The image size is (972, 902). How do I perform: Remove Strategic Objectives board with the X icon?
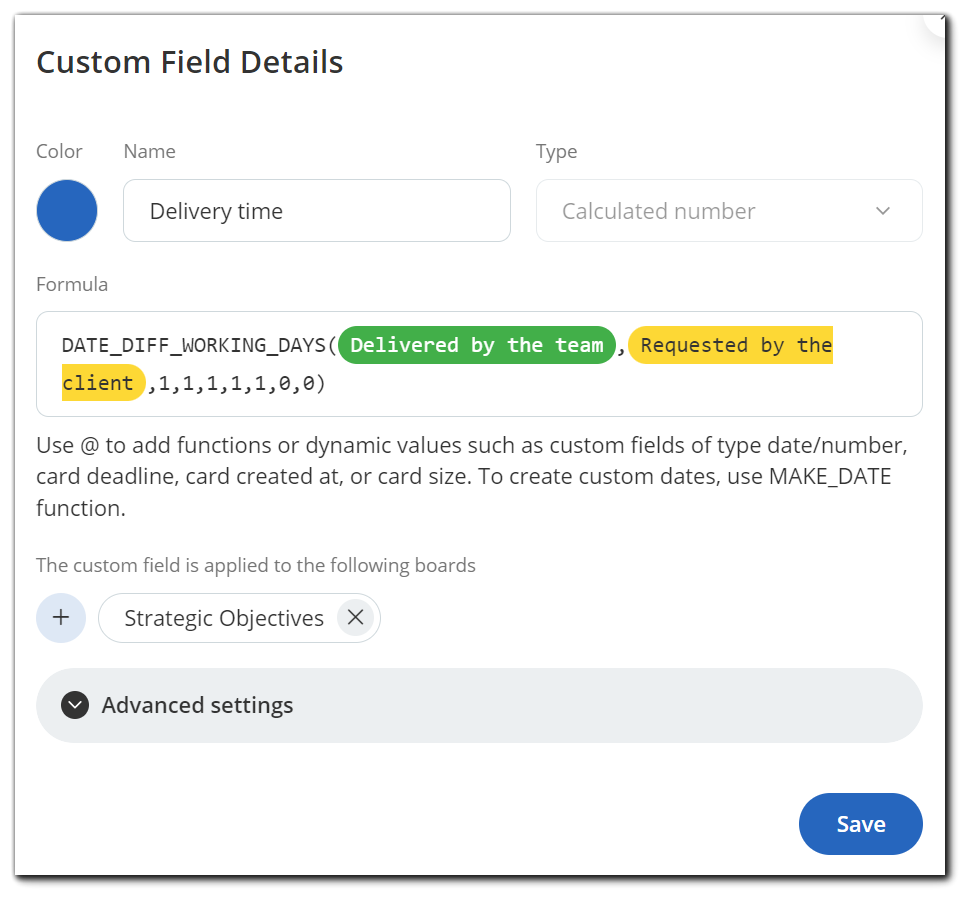pos(355,617)
